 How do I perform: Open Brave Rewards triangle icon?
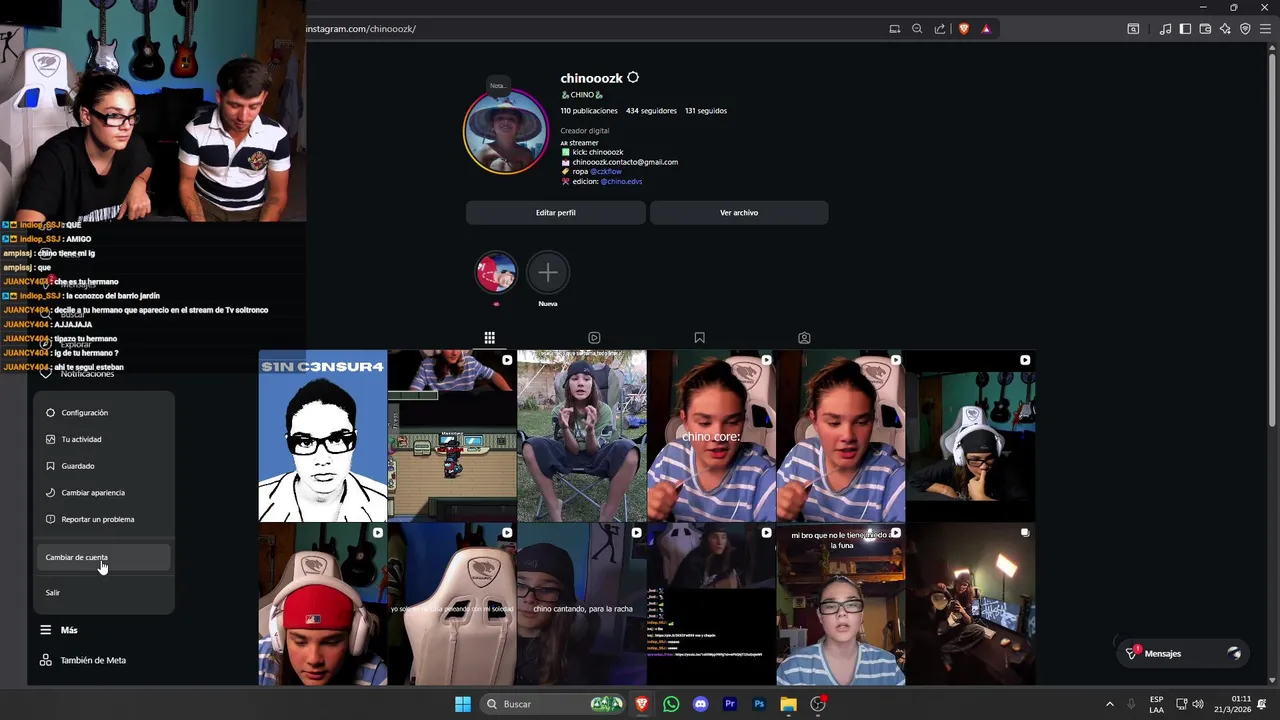[986, 29]
